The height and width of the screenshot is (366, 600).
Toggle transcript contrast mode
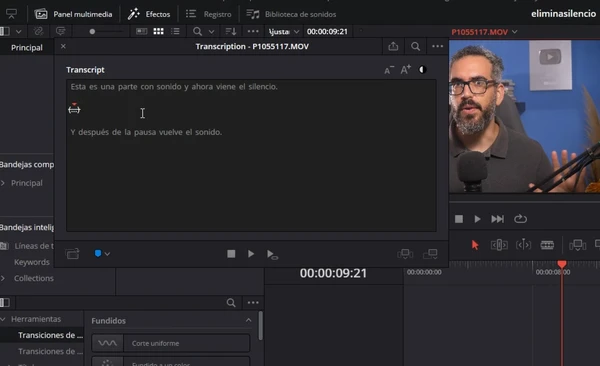pos(422,70)
